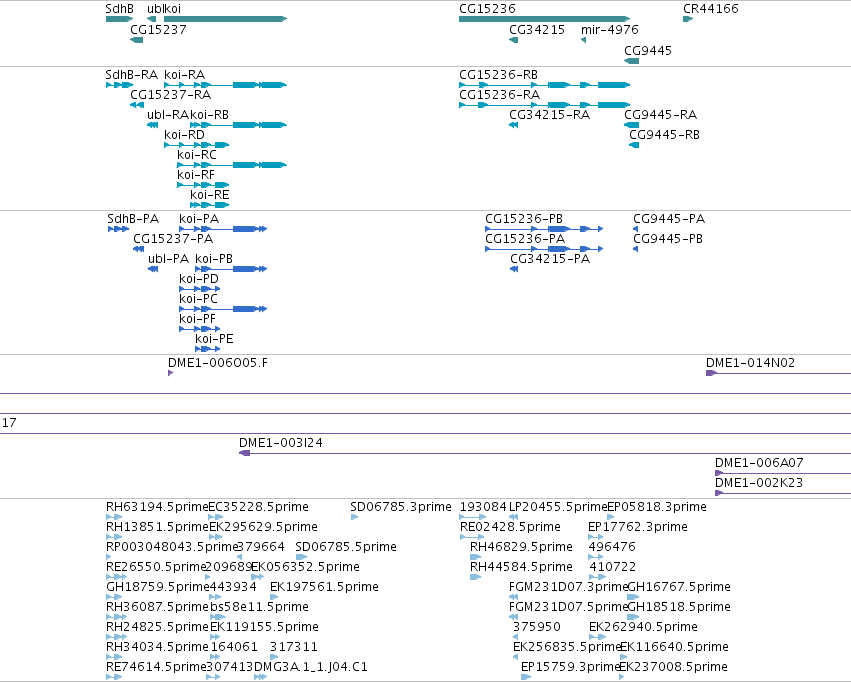Click the GH18518.5prime EST label
Screen dimensions: 851x682
(678, 607)
